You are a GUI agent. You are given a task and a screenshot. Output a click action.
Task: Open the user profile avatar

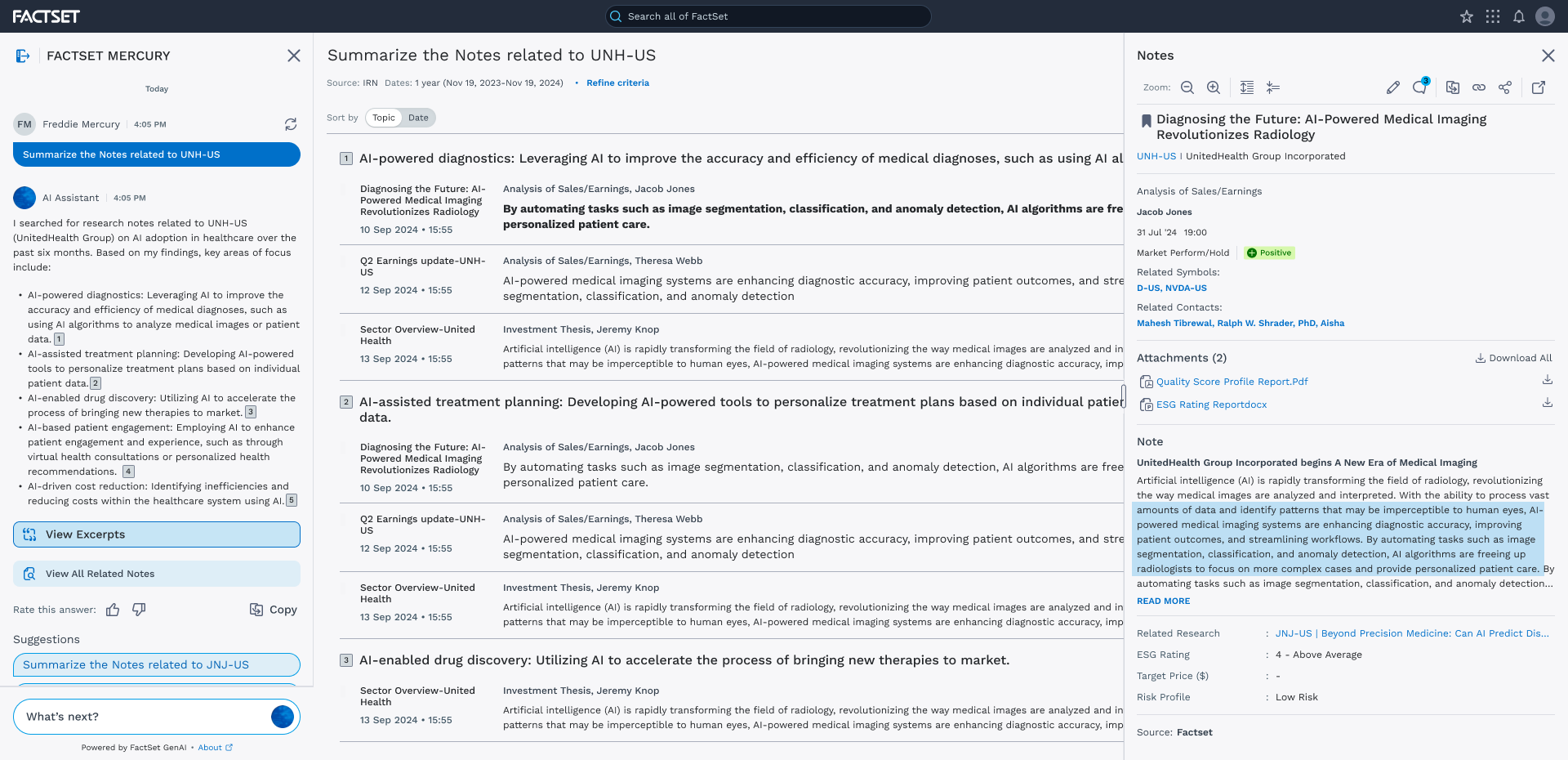pyautogui.click(x=1545, y=16)
